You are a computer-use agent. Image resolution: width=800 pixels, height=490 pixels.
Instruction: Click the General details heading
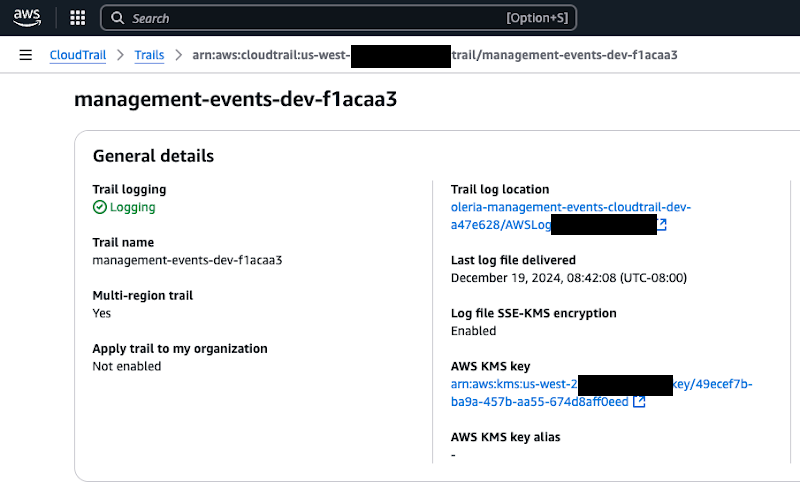(x=153, y=156)
